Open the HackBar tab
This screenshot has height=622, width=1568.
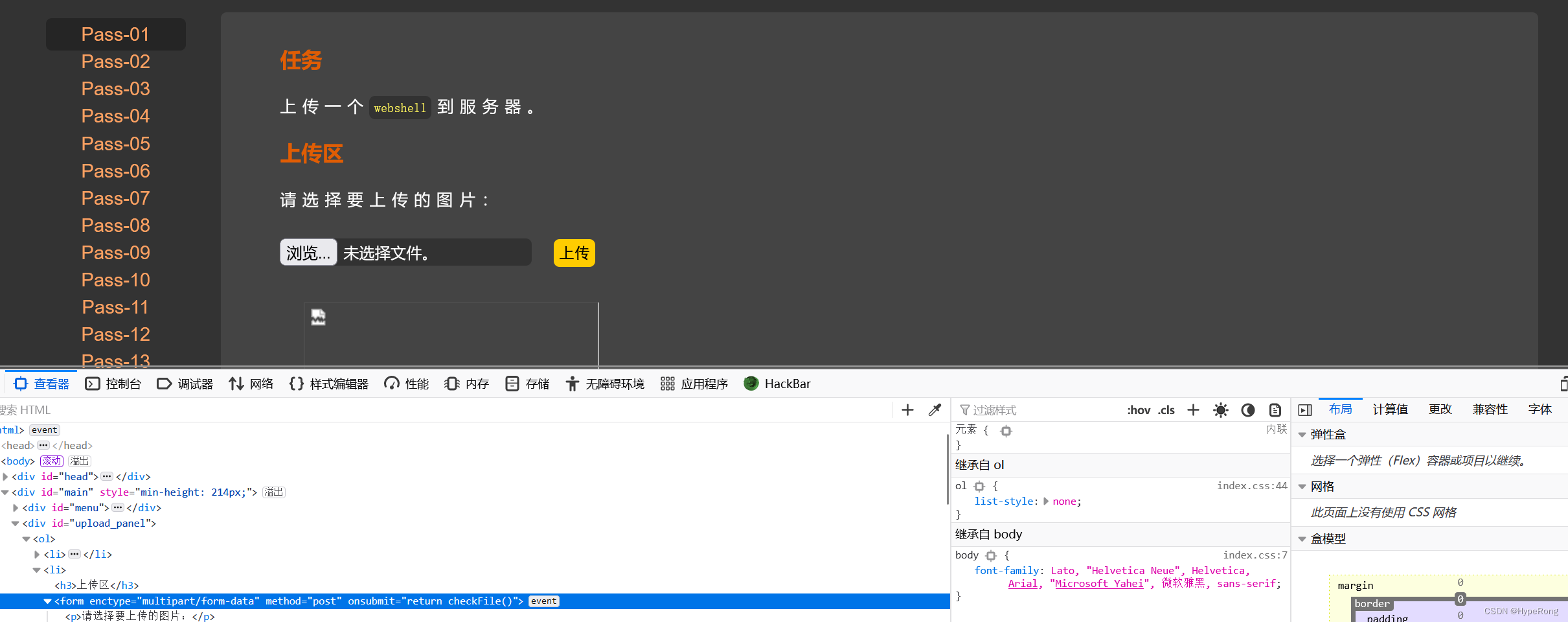pyautogui.click(x=778, y=384)
